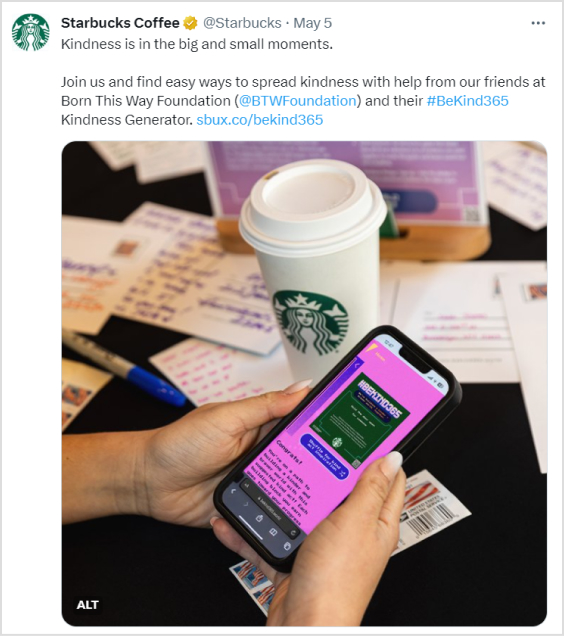Open the sbux.co/bekind365 URL

click(x=260, y=120)
